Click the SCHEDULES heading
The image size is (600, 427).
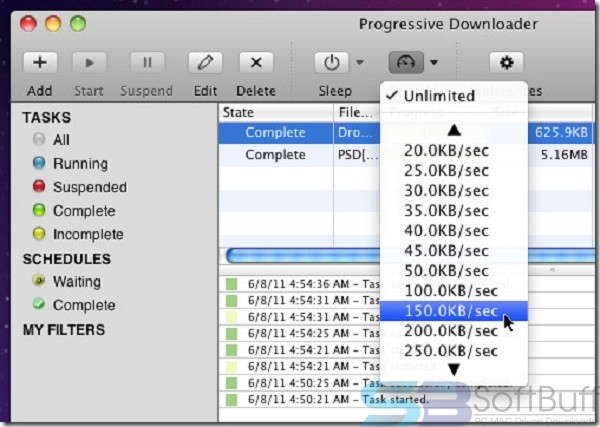[67, 259]
